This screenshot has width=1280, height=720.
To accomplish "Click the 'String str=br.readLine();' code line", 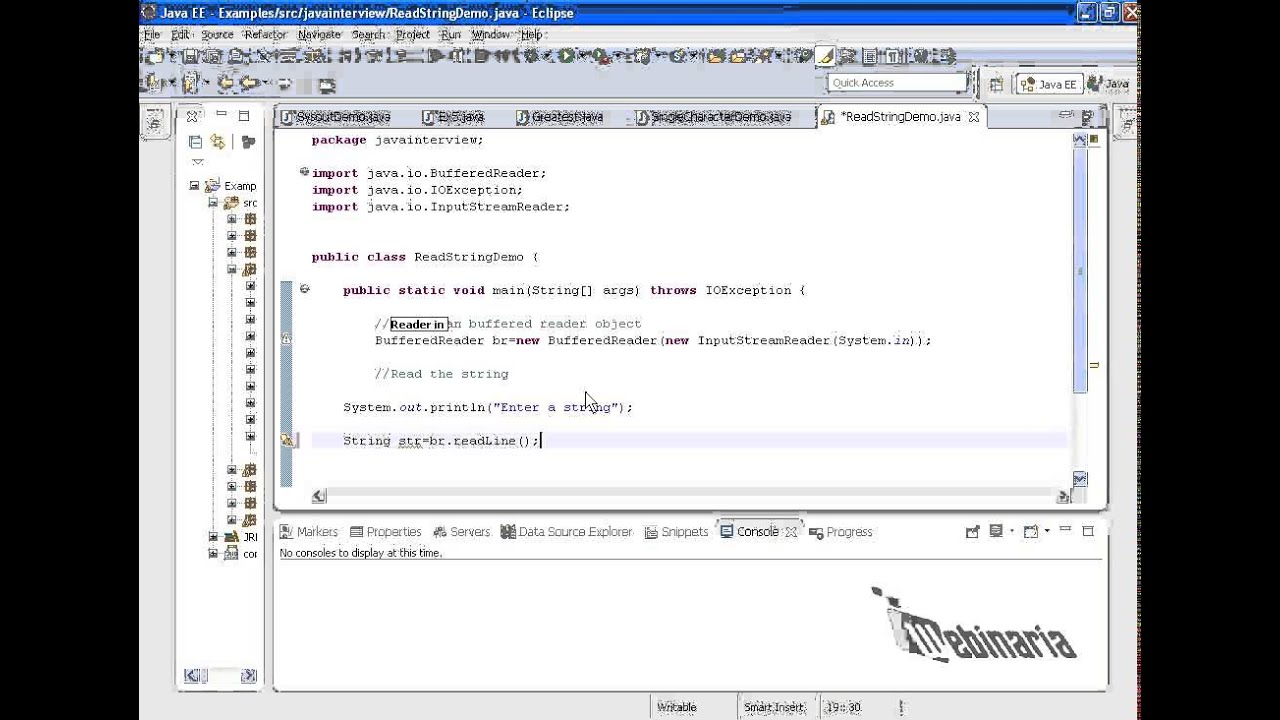I will click(441, 441).
